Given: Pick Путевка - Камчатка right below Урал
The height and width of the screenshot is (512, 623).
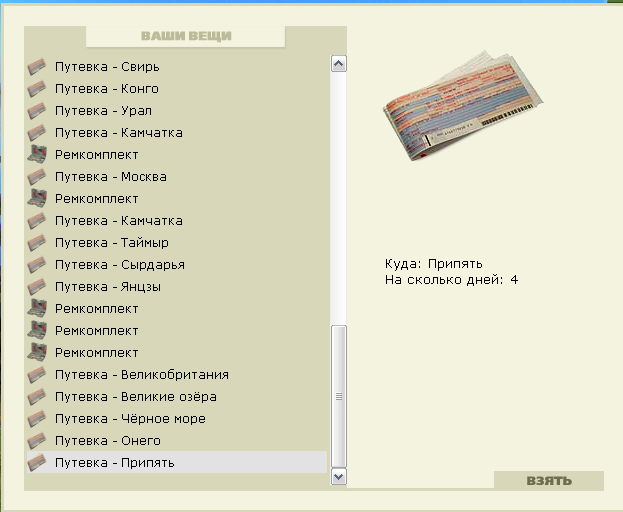Looking at the screenshot, I should [x=119, y=133].
